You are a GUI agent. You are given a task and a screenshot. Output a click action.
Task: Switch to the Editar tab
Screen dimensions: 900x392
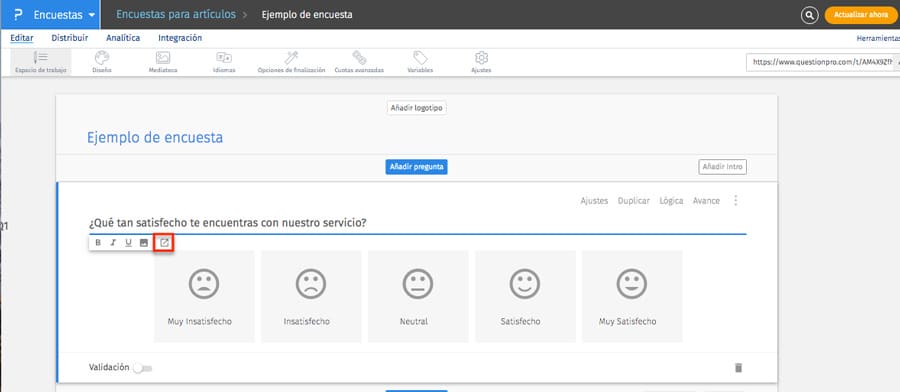pos(22,38)
